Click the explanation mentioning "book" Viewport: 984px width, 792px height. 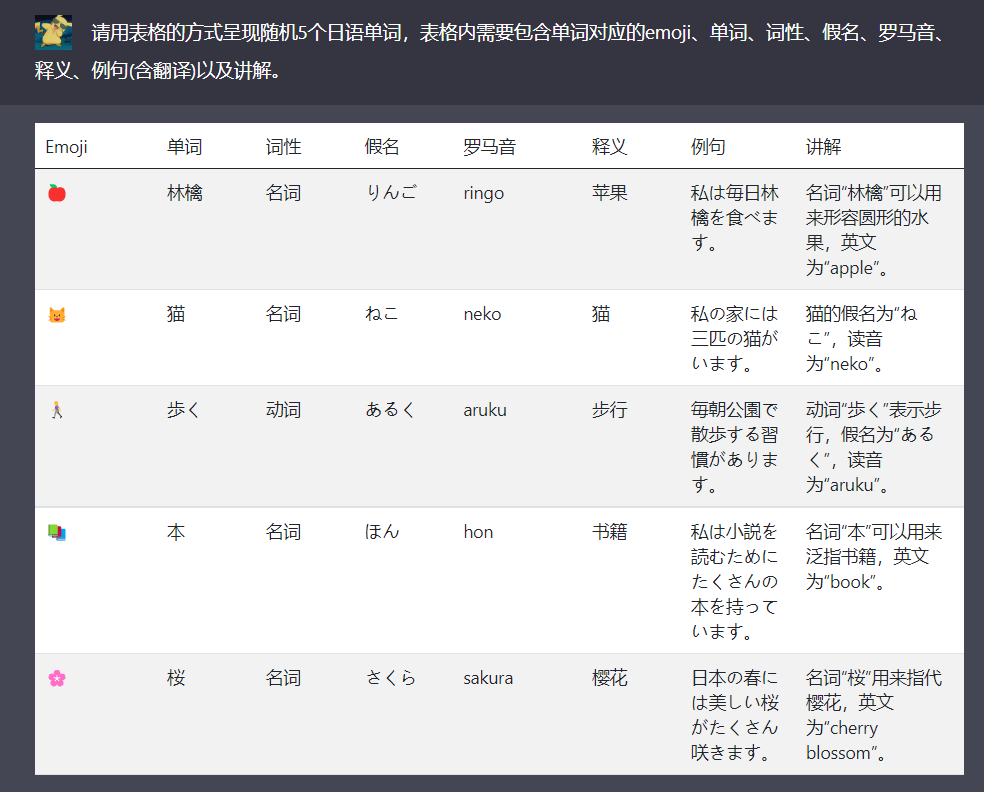tap(874, 557)
